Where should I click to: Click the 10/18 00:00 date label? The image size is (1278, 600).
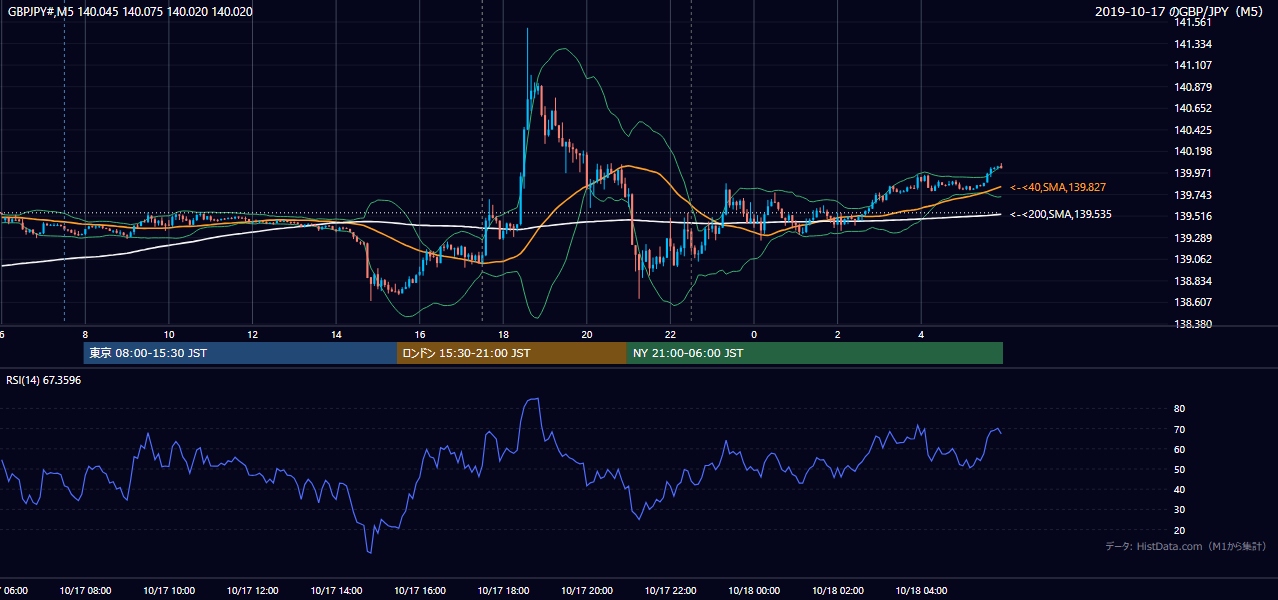coord(754,591)
